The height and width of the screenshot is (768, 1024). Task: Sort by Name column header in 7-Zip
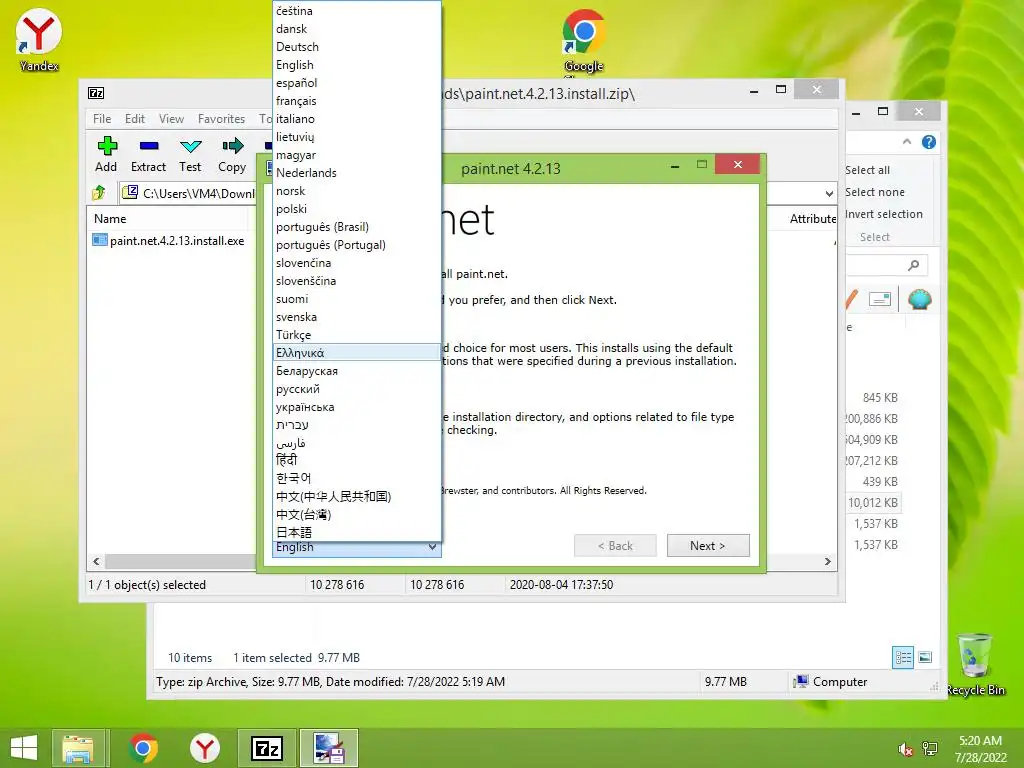[167, 219]
